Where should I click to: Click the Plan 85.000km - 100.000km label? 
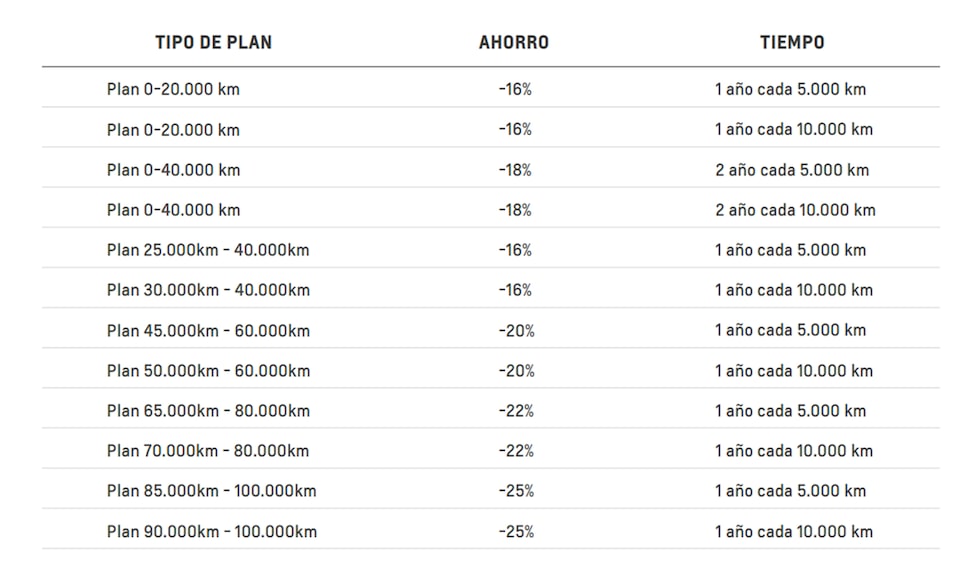pyautogui.click(x=211, y=491)
